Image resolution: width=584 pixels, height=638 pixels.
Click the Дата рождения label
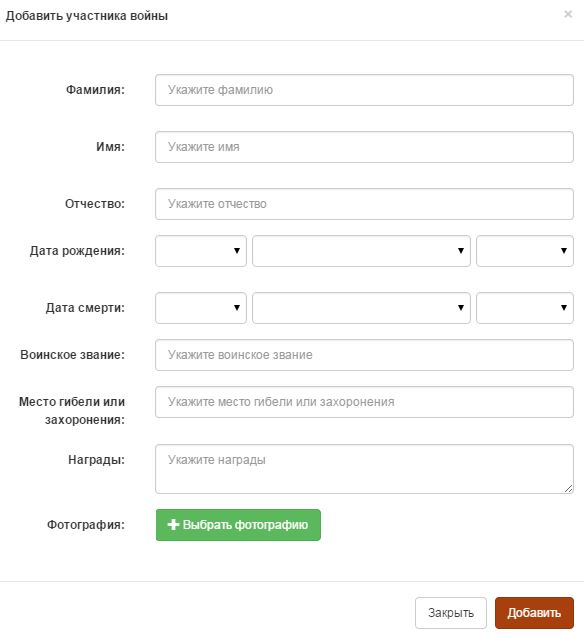point(77,251)
